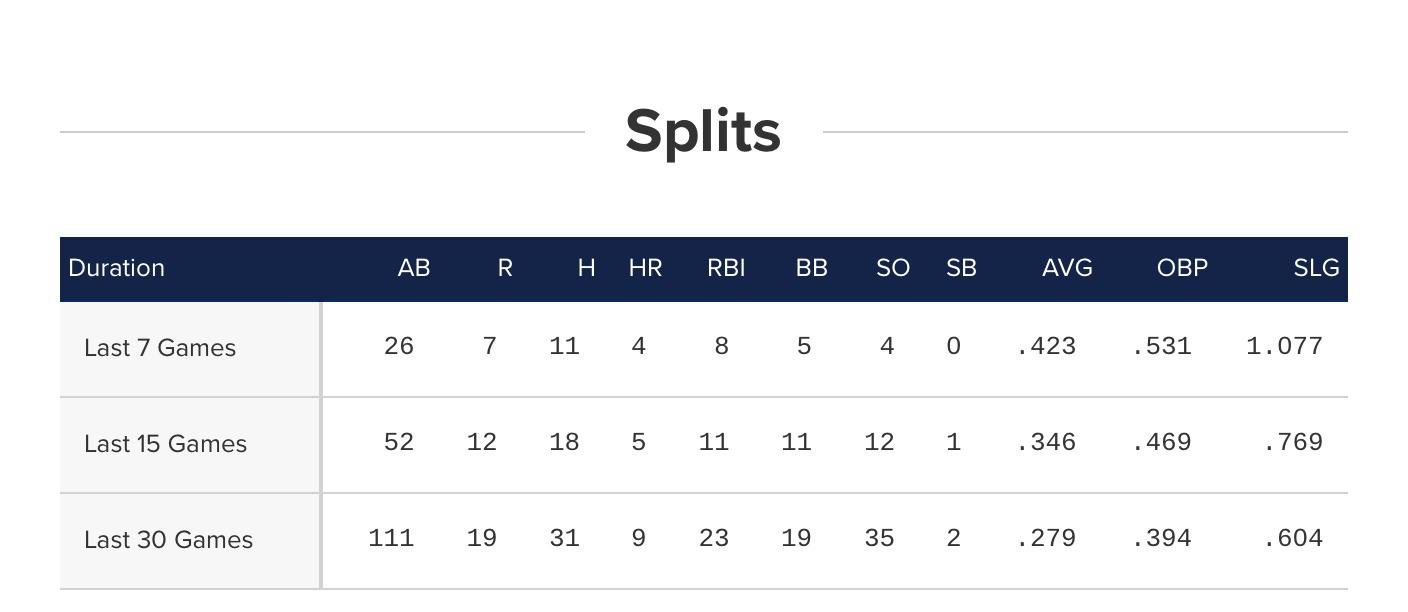Viewport: 1408px width, 612px height.
Task: Click the Duration column header
Action: [116, 268]
